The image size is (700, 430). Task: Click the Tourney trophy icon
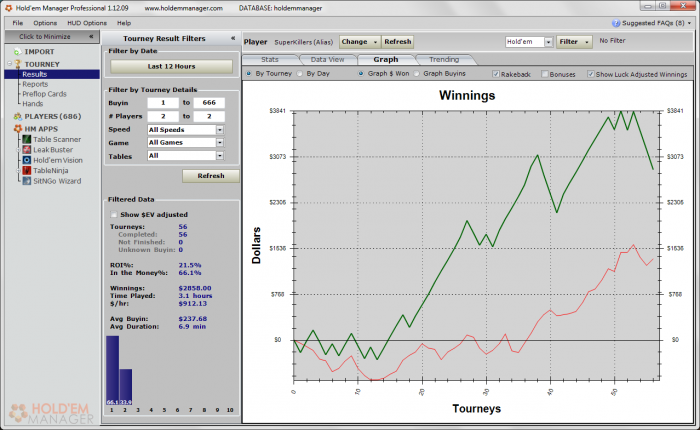[18, 64]
